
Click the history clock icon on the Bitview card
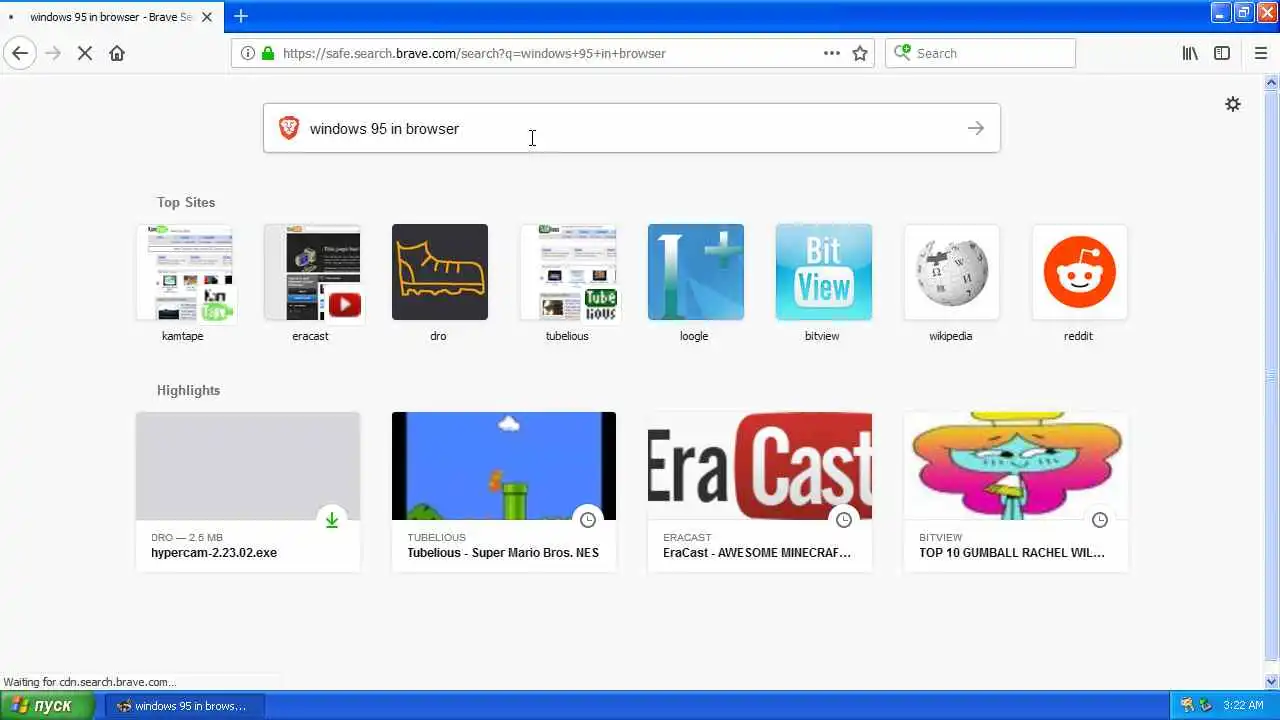tap(1100, 520)
